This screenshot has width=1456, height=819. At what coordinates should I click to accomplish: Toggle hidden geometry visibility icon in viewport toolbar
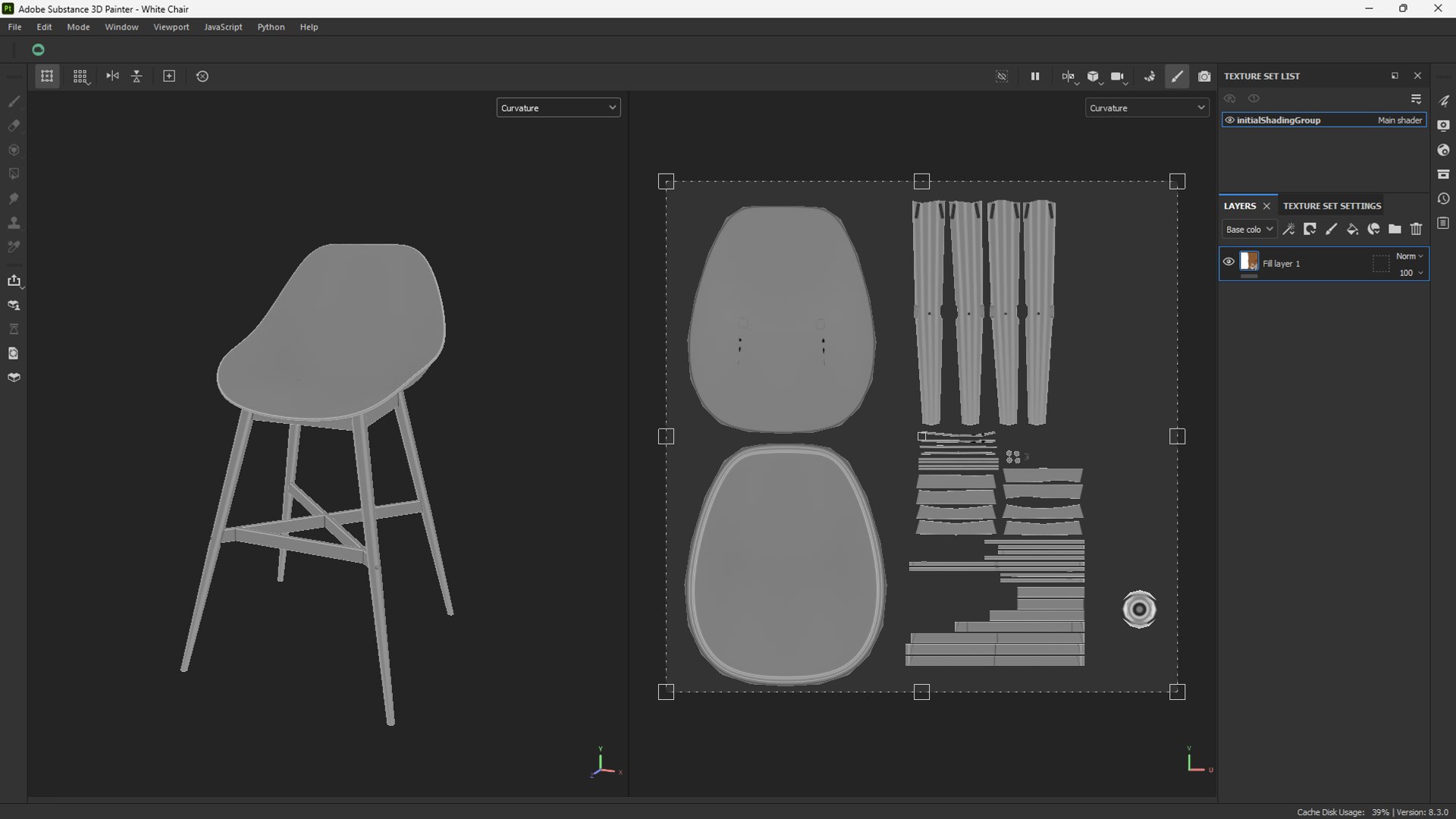pyautogui.click(x=1002, y=76)
